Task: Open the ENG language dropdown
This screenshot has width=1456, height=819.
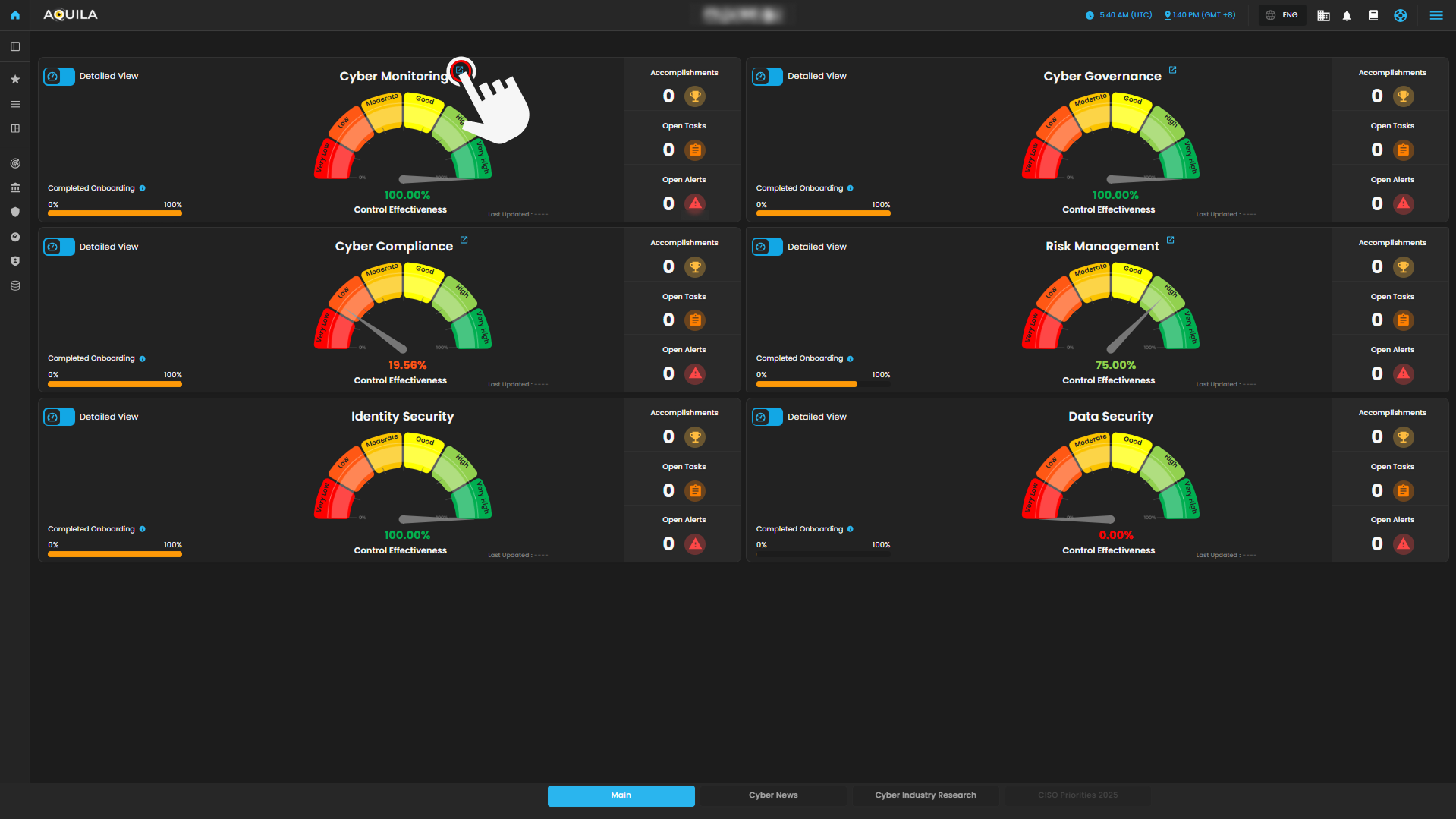Action: [1282, 15]
